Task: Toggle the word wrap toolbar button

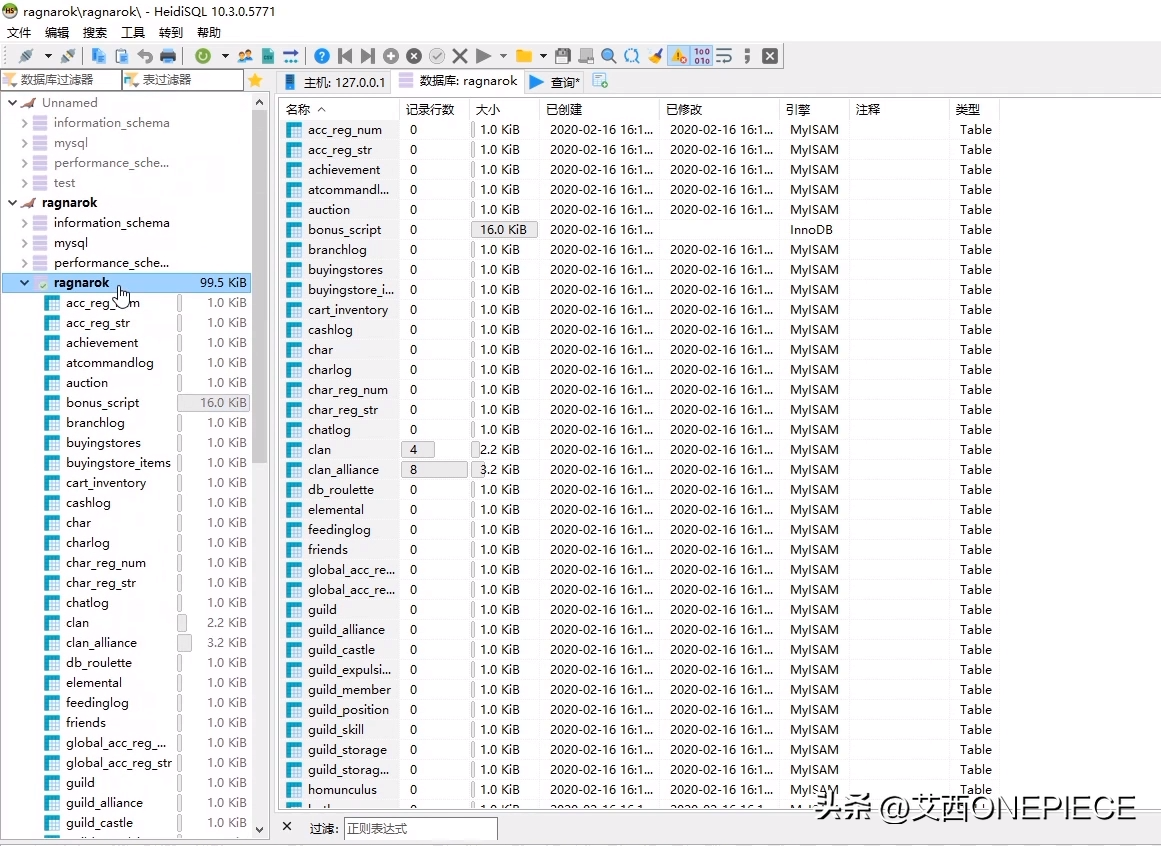Action: (x=724, y=56)
